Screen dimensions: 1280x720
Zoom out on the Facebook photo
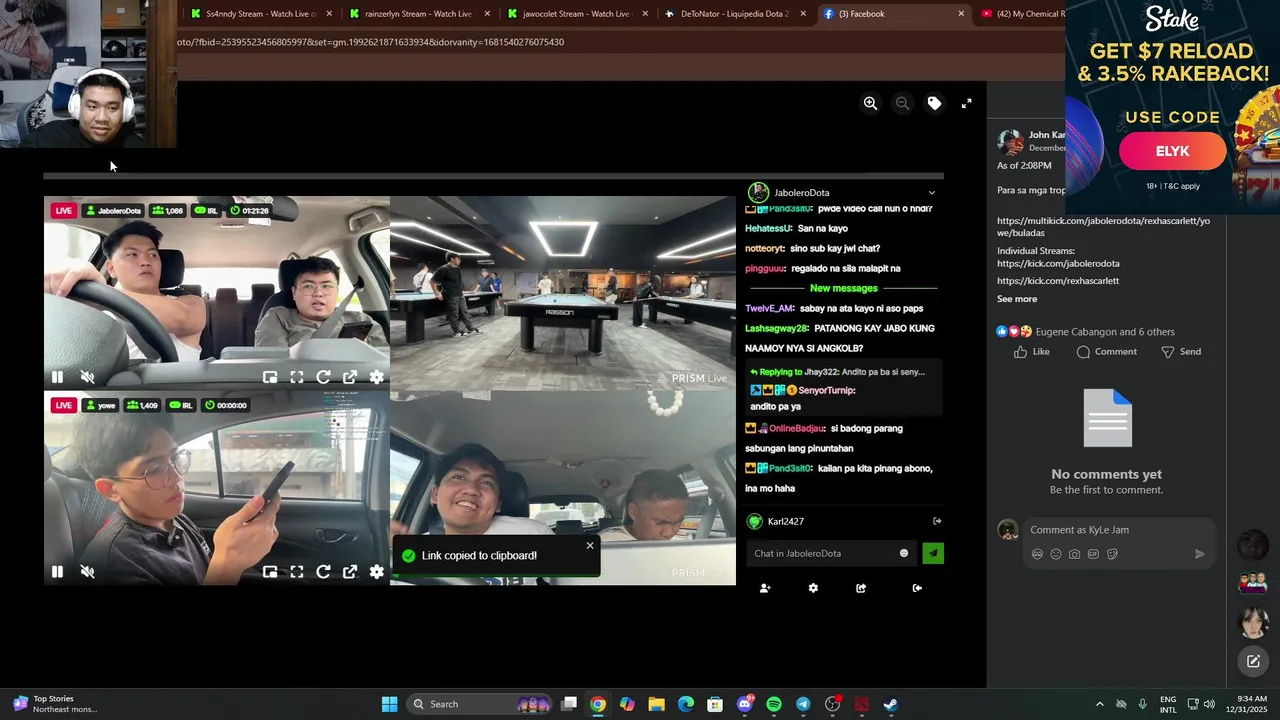tap(902, 103)
